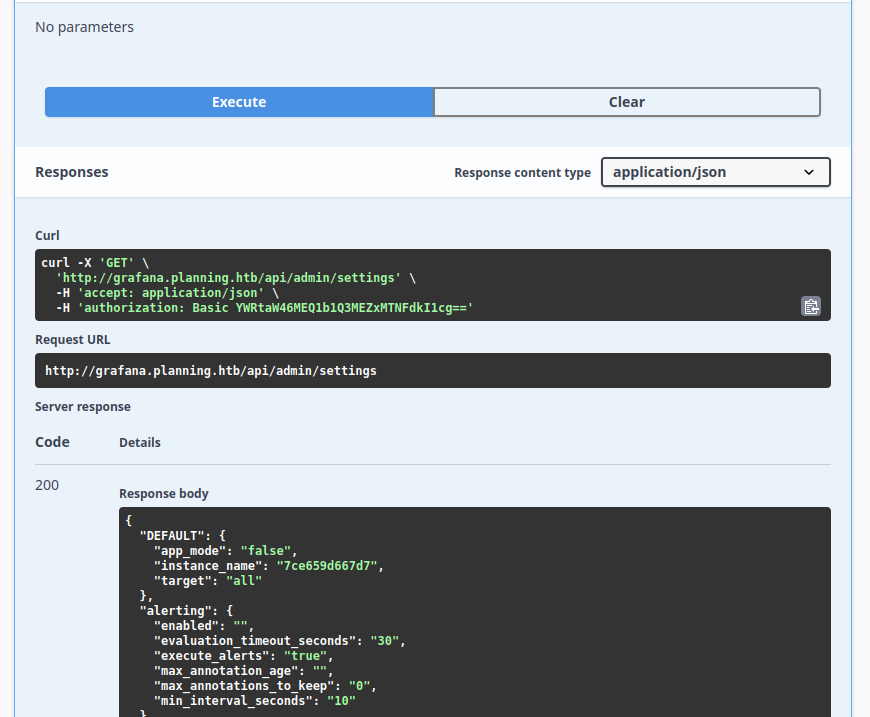Click the min_interval_seconds line in JSON
870x717 pixels.
point(254,701)
